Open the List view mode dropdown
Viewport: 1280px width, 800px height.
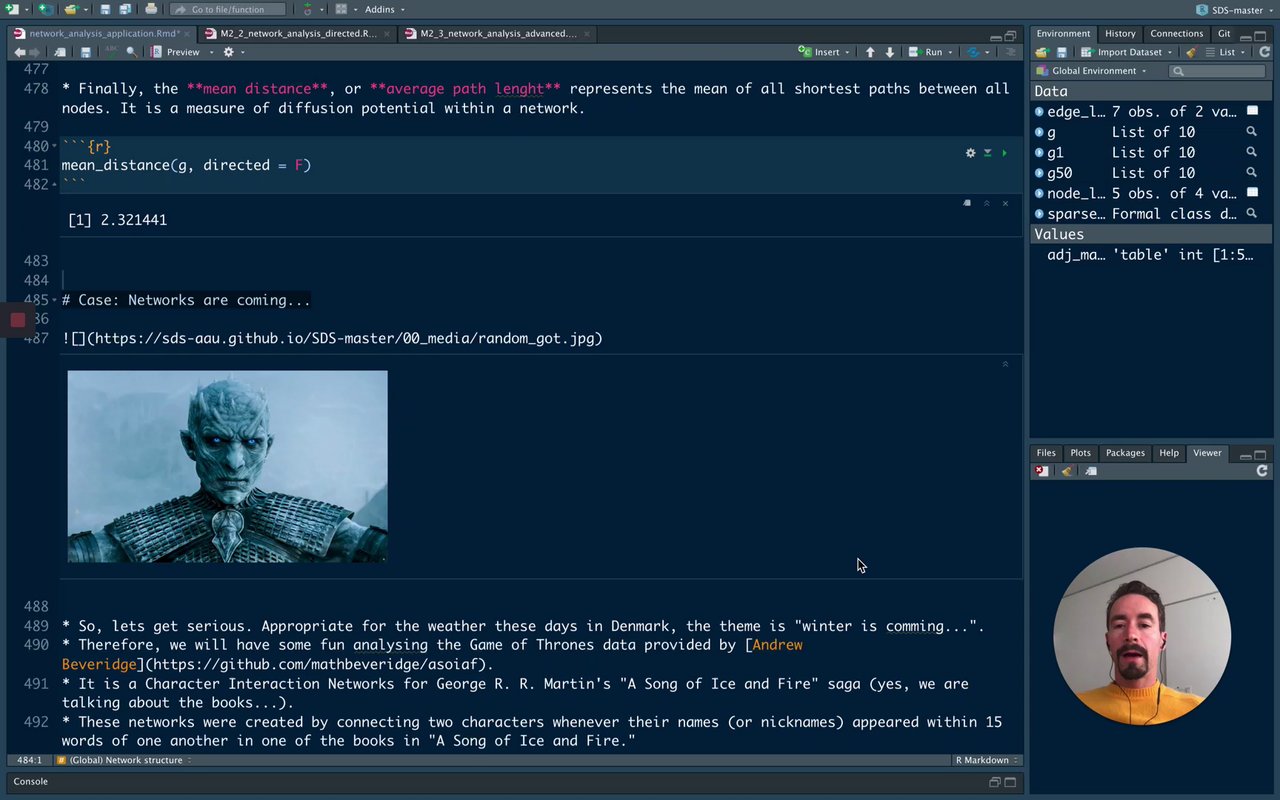click(x=1226, y=52)
